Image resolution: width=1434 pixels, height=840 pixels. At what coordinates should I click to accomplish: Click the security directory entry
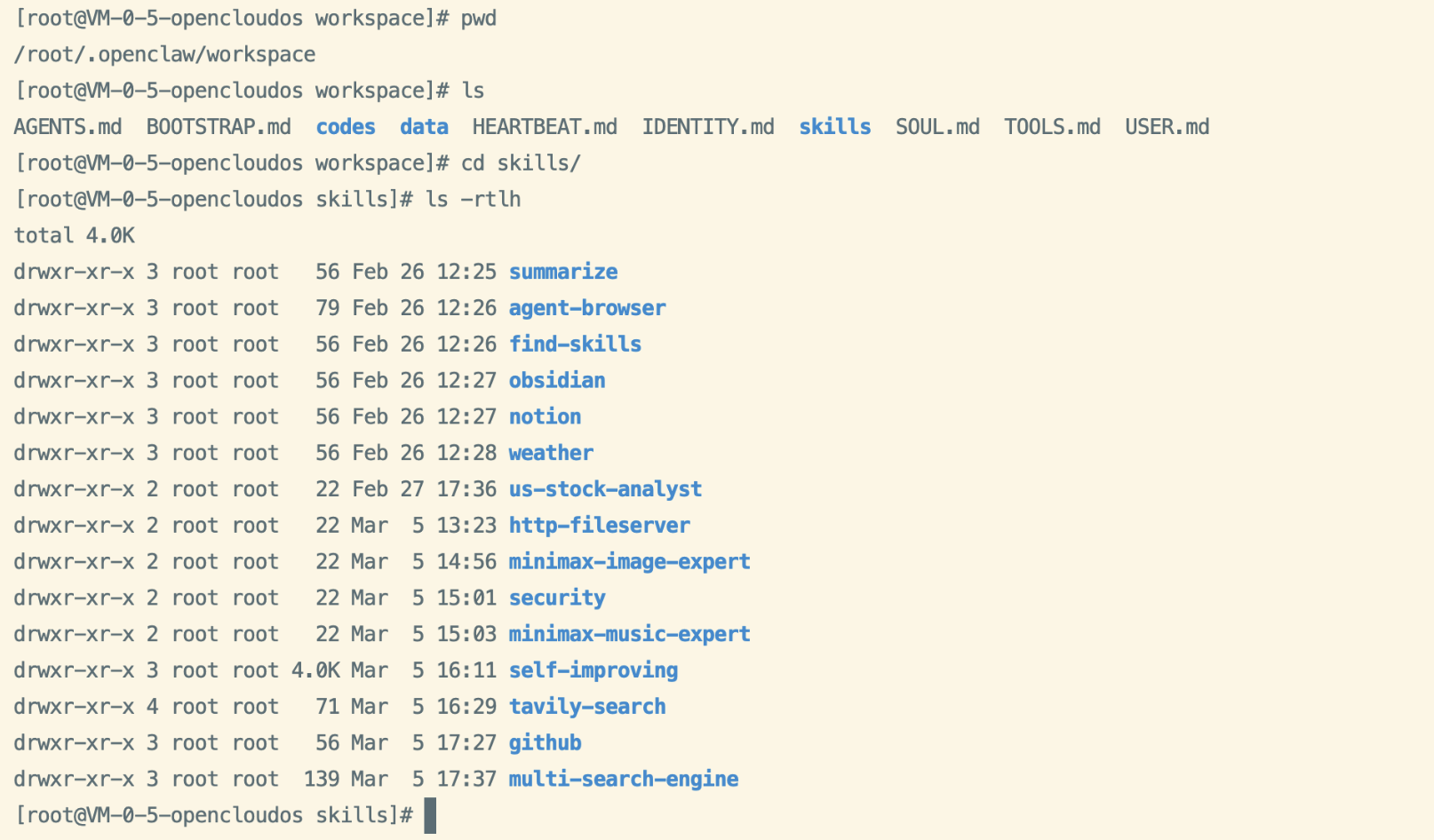click(557, 598)
